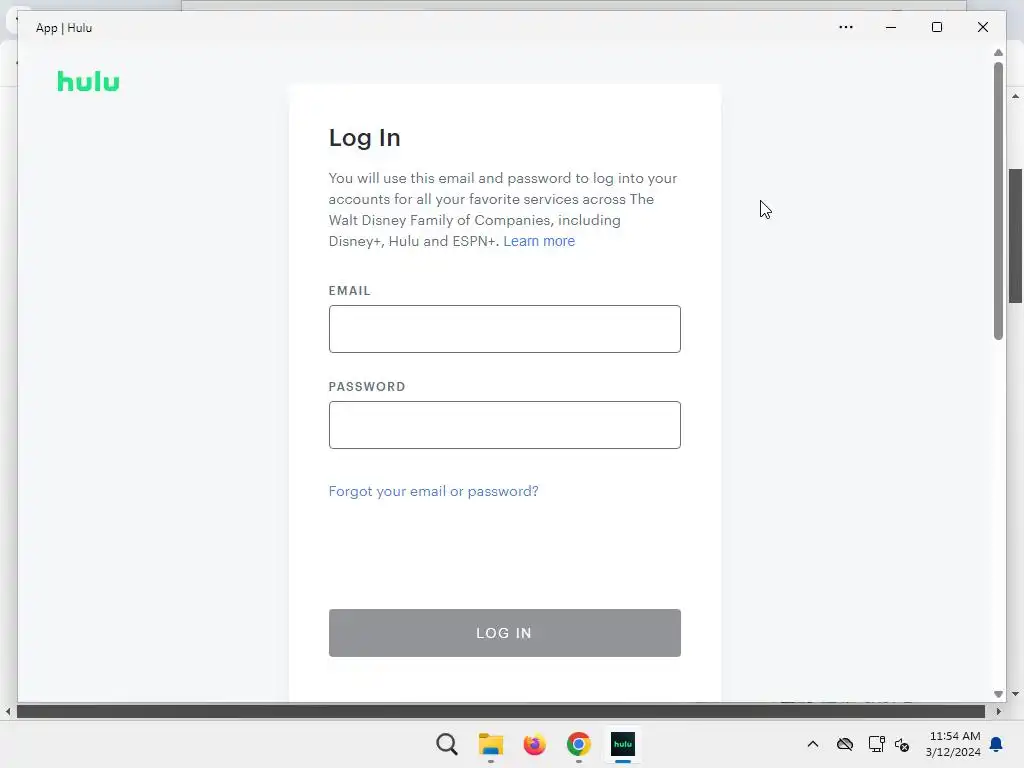The height and width of the screenshot is (768, 1024).
Task: Select the Hulu app taskbar icon
Action: coord(622,744)
